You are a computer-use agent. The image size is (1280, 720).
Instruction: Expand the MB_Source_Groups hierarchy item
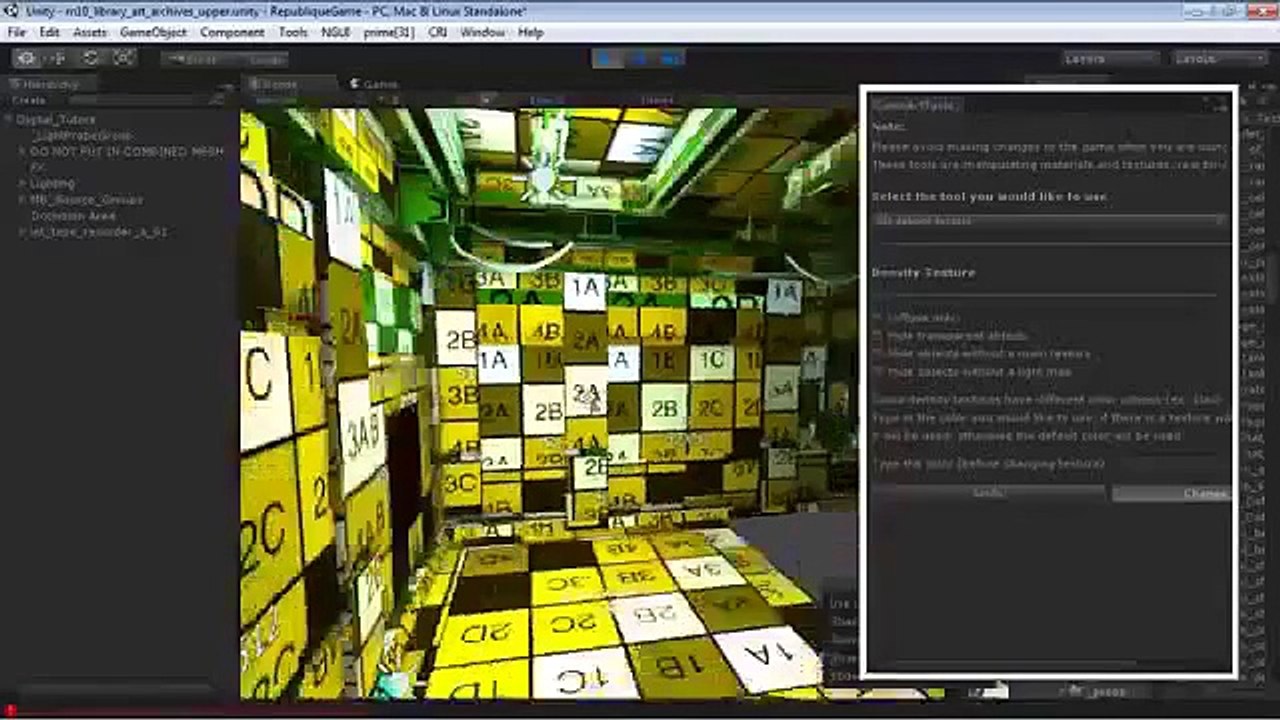tap(22, 199)
